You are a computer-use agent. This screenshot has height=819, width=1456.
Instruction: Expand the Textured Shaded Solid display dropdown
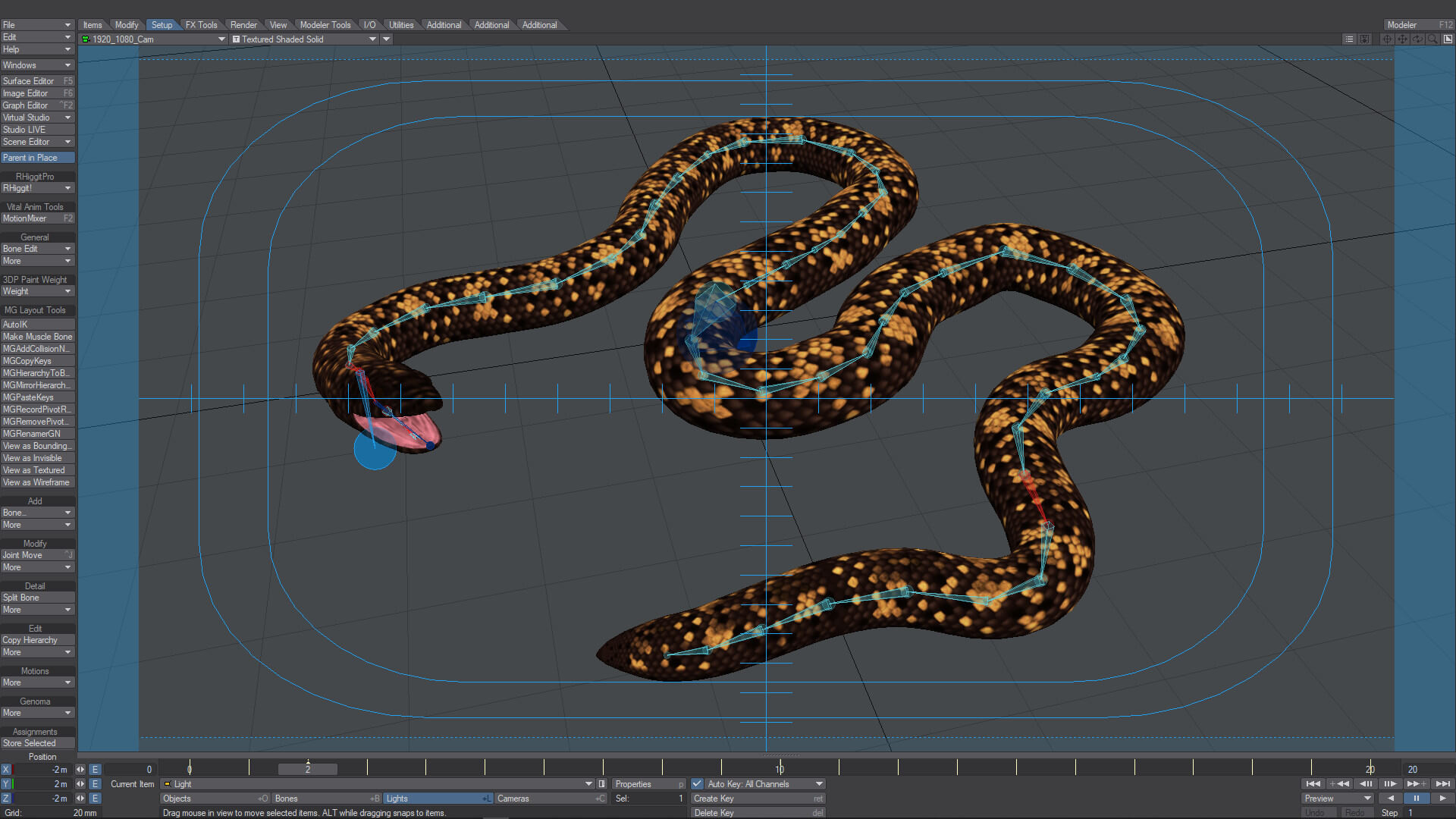point(372,39)
